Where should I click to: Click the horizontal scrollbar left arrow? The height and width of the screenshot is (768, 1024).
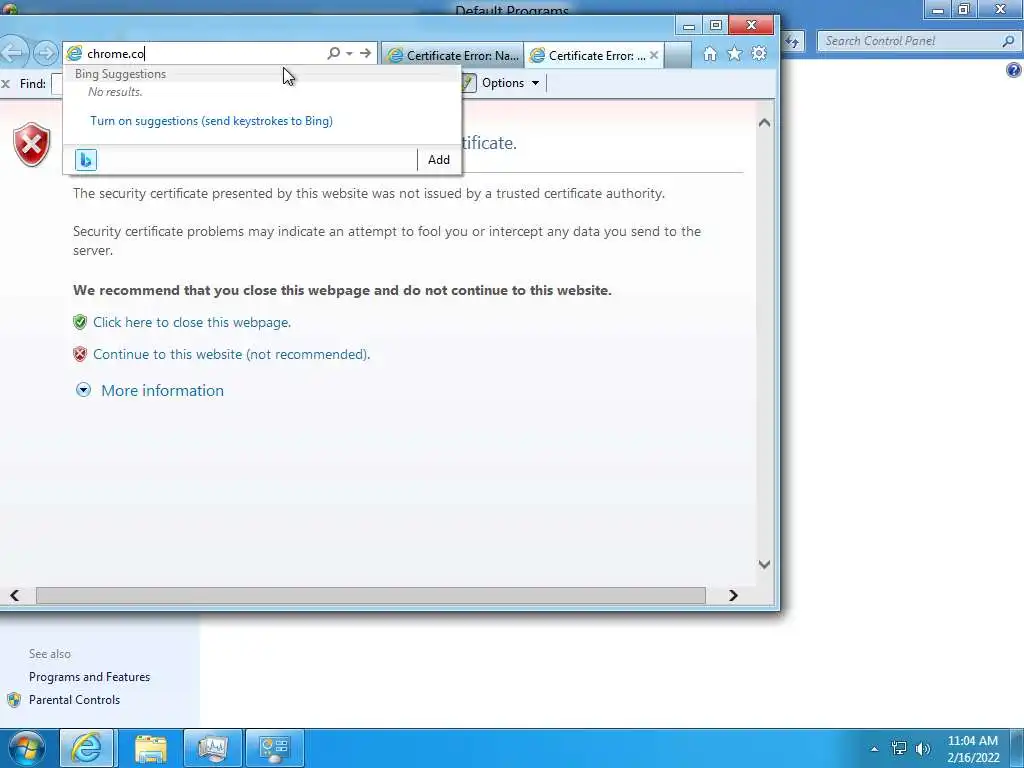pyautogui.click(x=14, y=596)
